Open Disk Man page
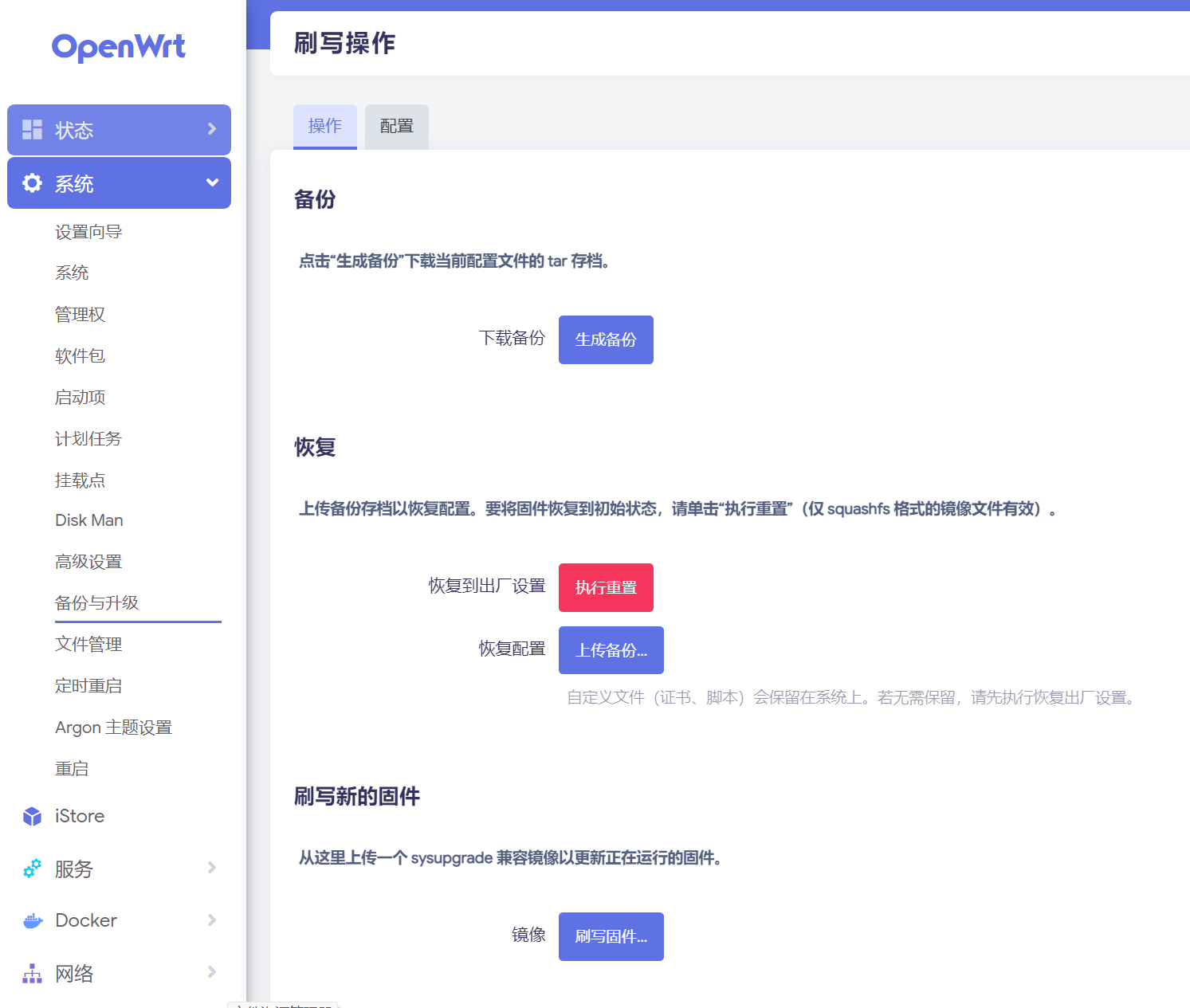1190x1008 pixels. tap(89, 520)
